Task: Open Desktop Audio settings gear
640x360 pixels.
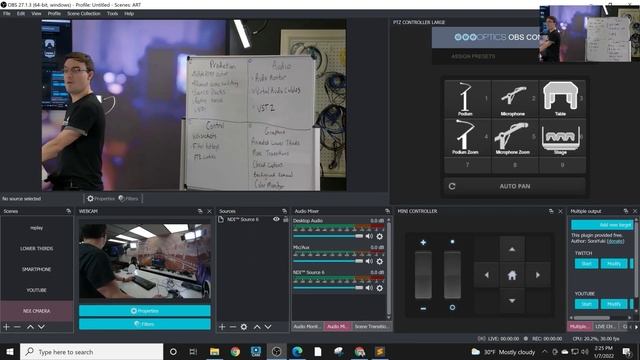Action: [380, 236]
